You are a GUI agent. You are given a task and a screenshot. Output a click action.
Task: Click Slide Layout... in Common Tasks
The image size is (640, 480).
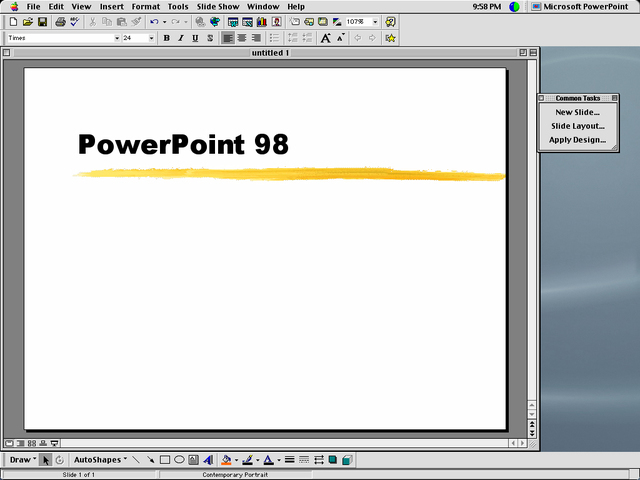click(578, 126)
